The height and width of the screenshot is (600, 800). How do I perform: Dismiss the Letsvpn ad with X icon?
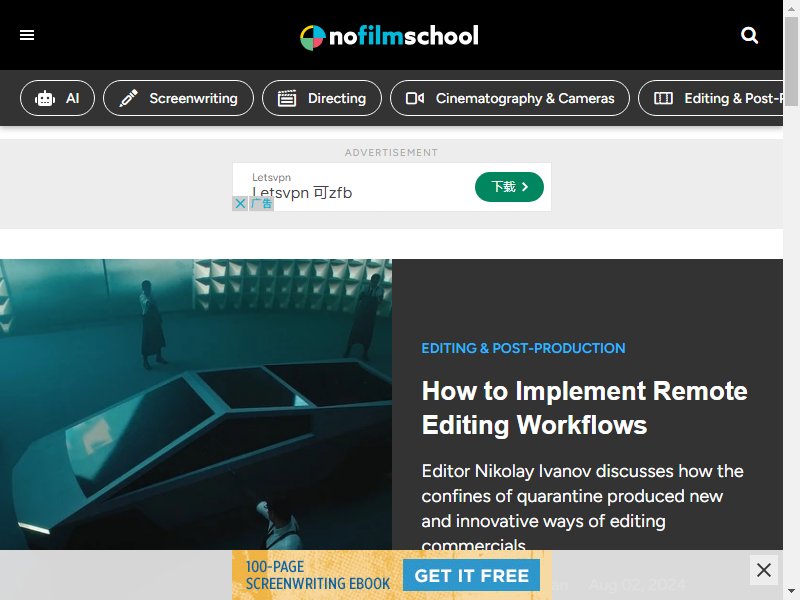coord(240,204)
